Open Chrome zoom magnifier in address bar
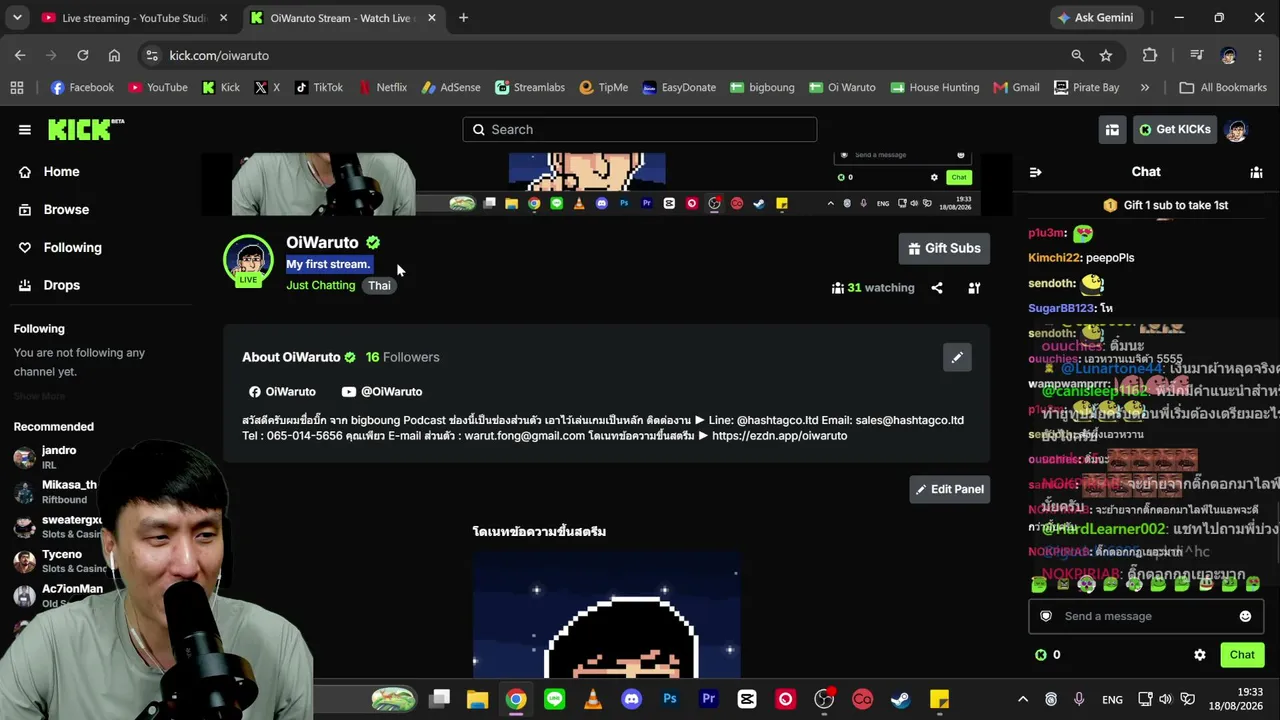Viewport: 1280px width, 720px height. point(1077,55)
